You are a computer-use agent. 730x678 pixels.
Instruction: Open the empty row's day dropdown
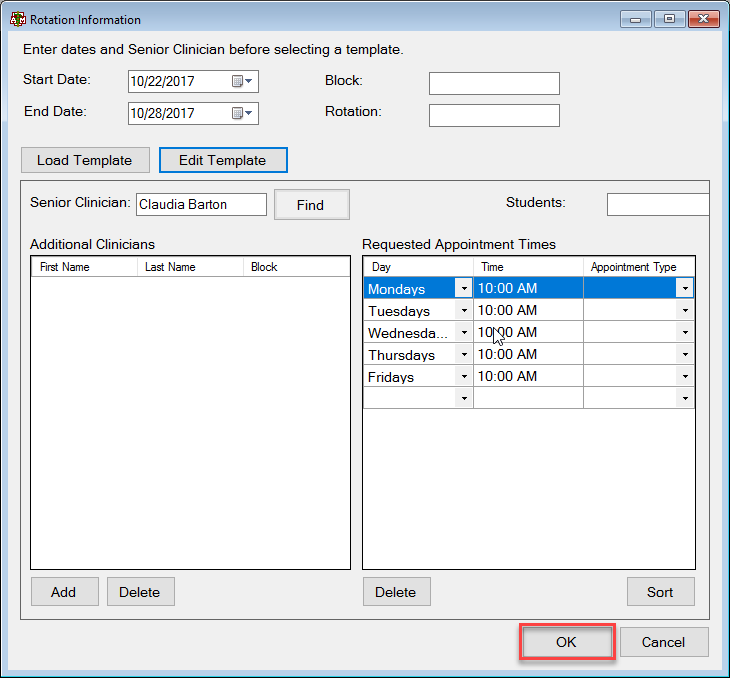pos(464,398)
